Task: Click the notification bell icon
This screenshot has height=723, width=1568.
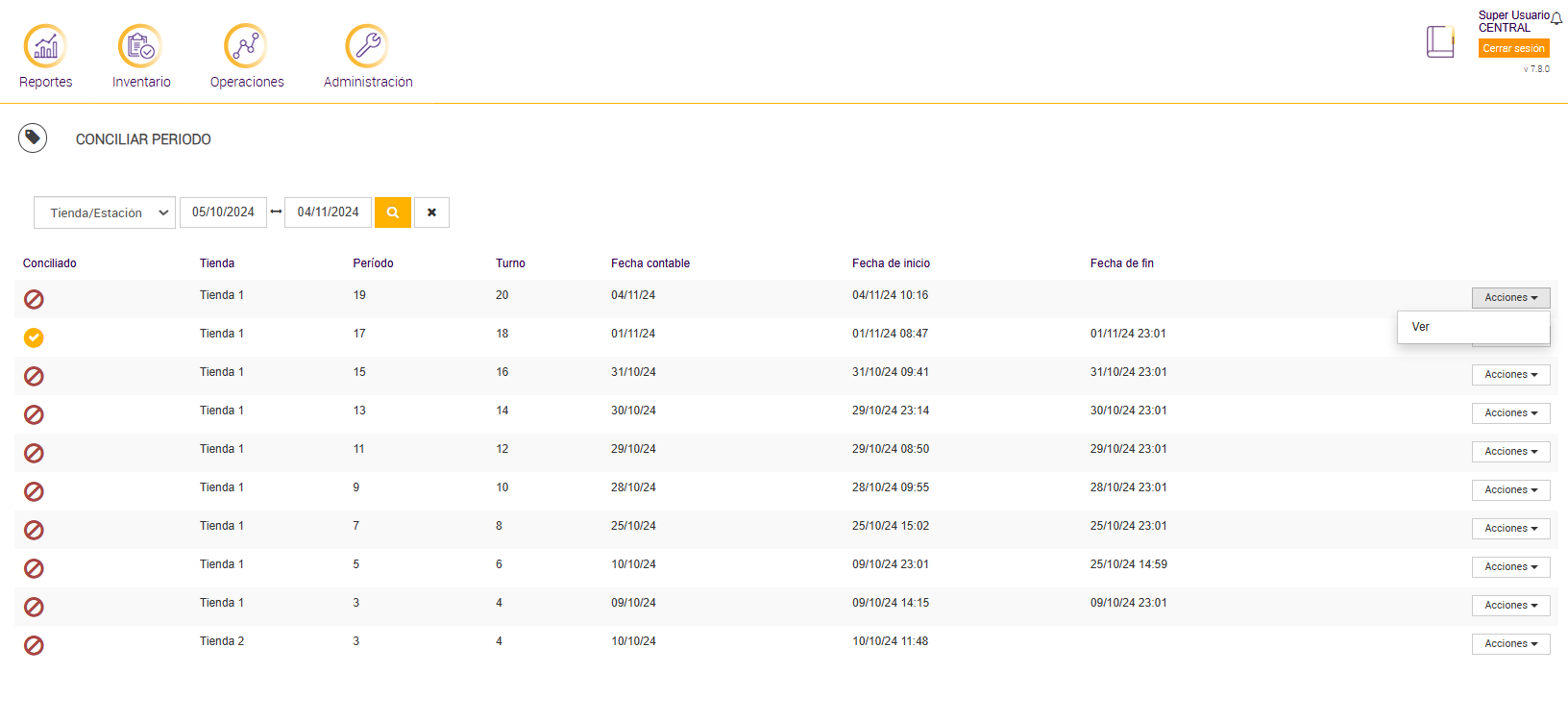Action: (x=1556, y=18)
